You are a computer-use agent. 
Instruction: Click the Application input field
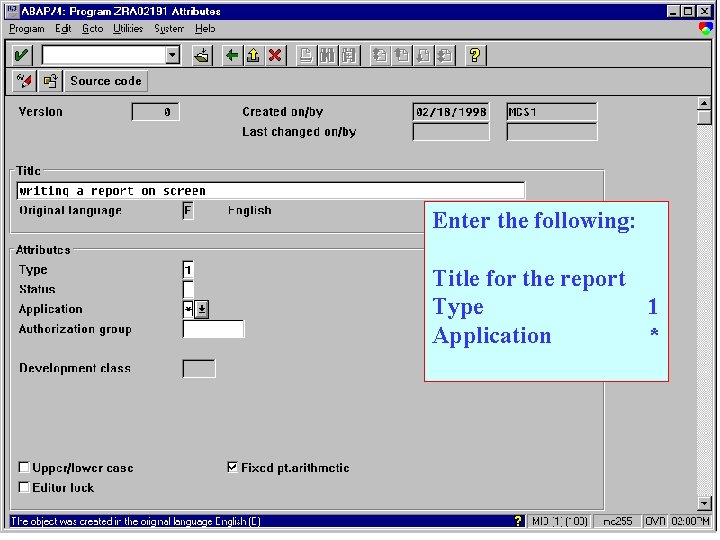[188, 309]
